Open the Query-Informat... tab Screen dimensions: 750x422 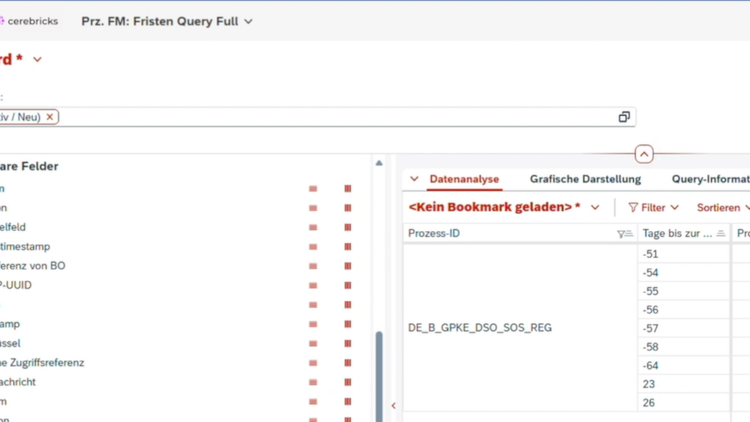coord(710,179)
